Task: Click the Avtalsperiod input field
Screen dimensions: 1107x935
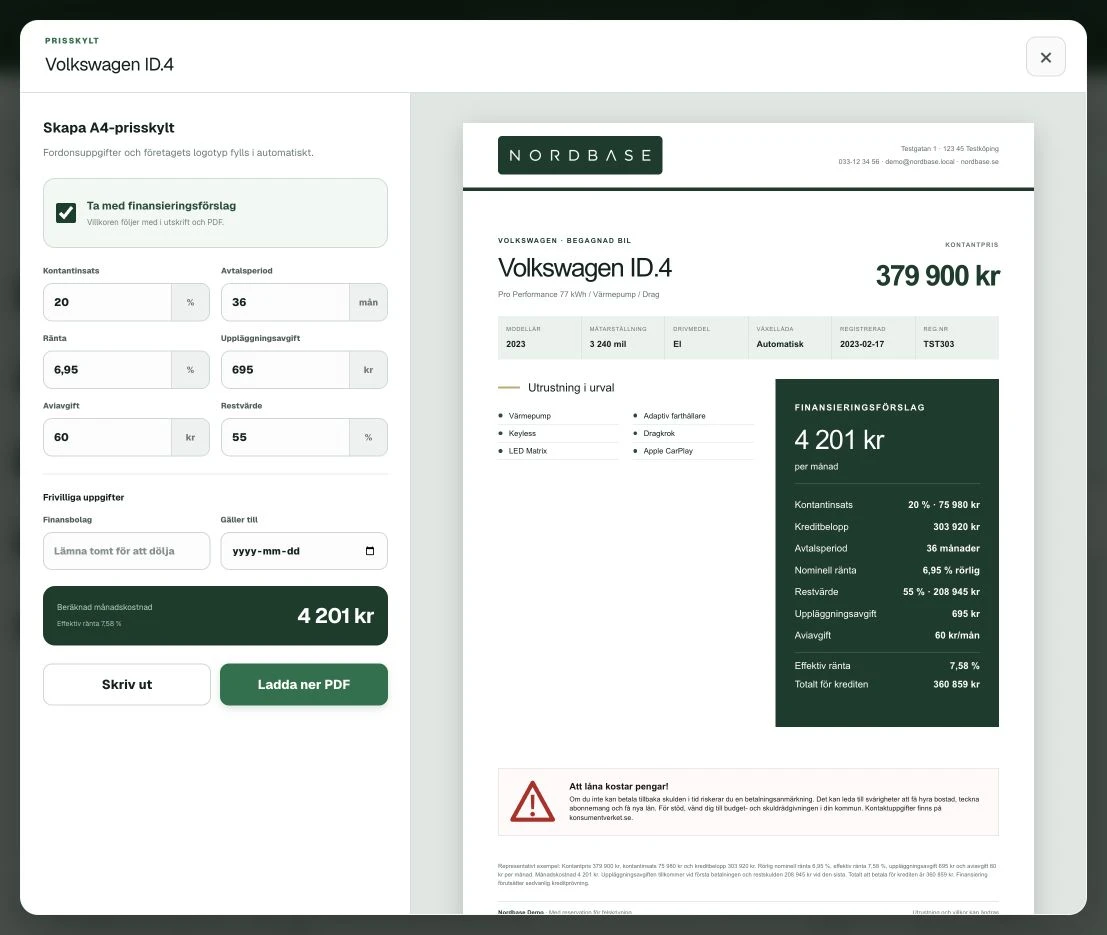Action: 285,302
